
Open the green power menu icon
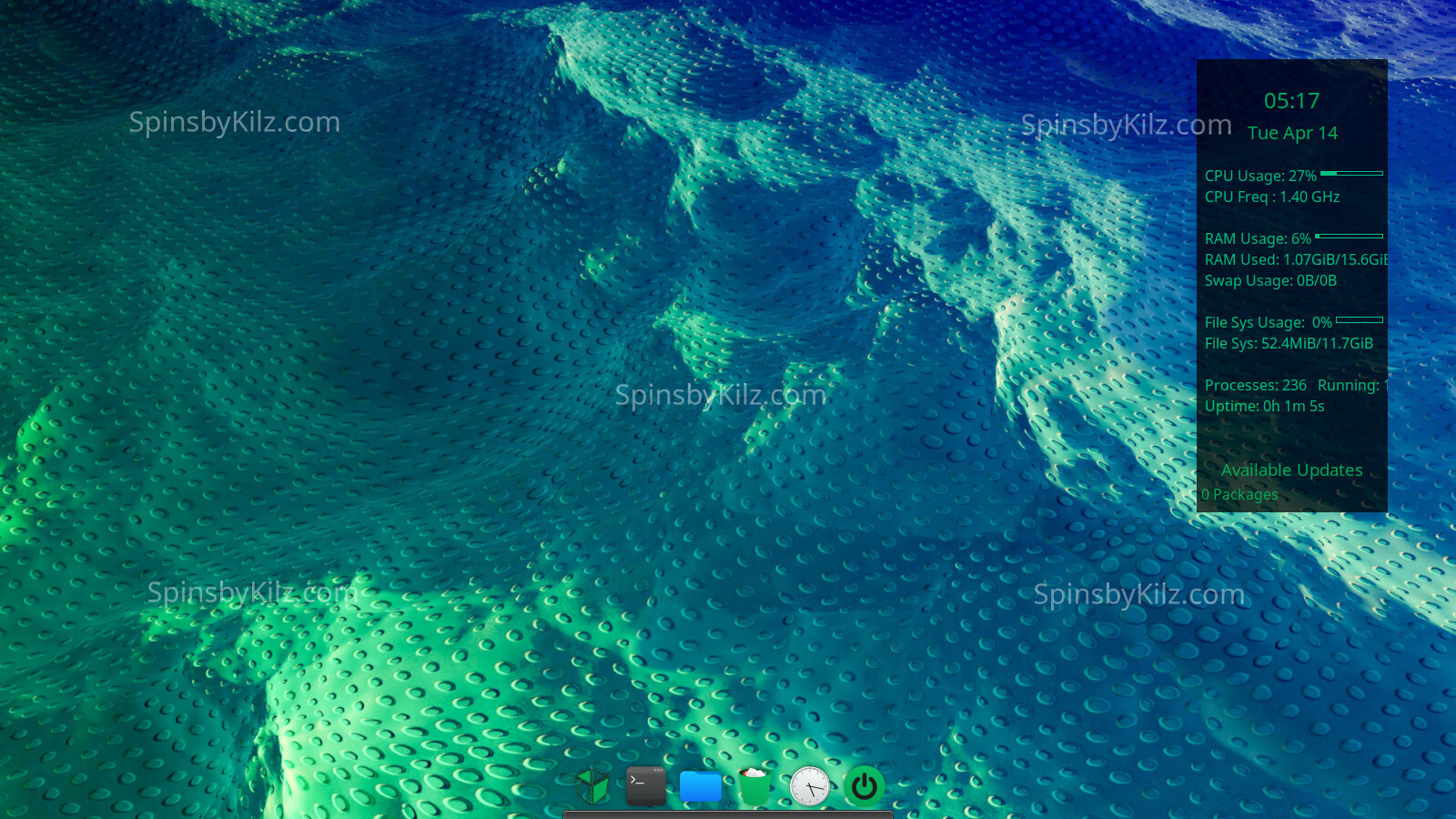(x=864, y=786)
